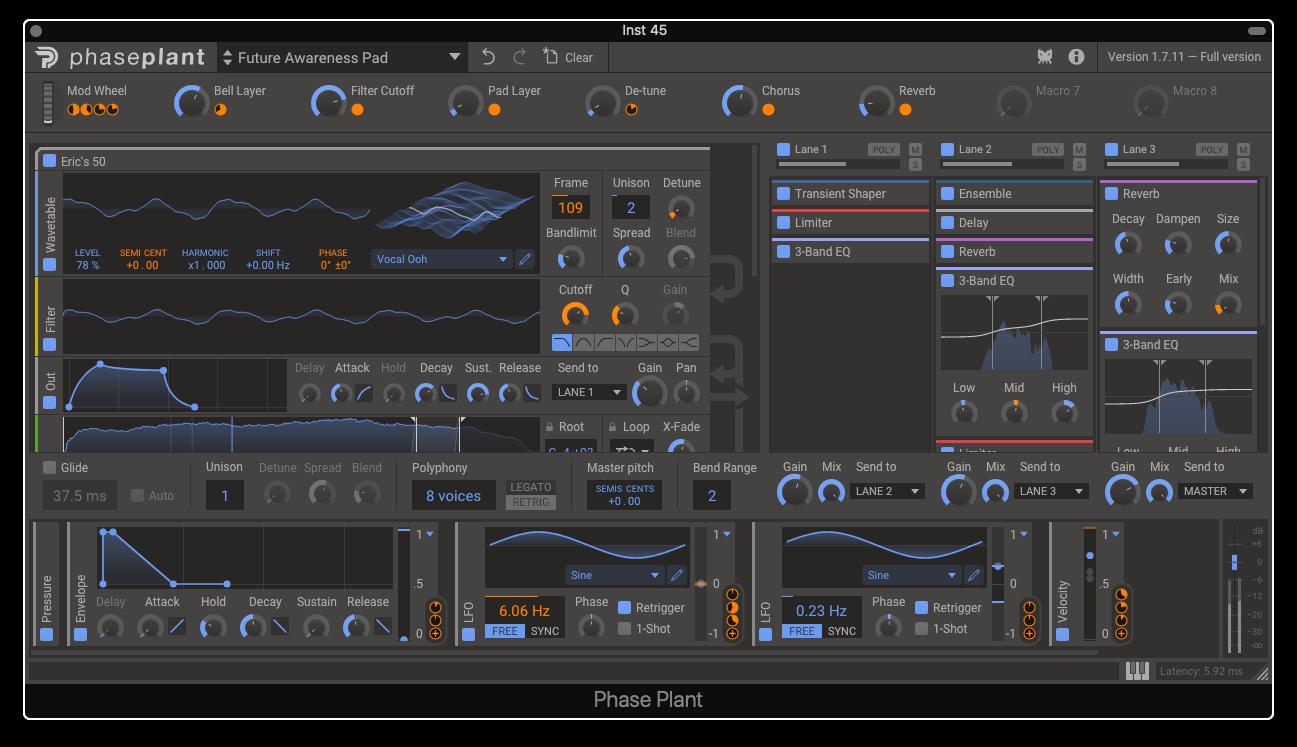Open the info icon in header
The height and width of the screenshot is (747, 1297).
pos(1076,57)
